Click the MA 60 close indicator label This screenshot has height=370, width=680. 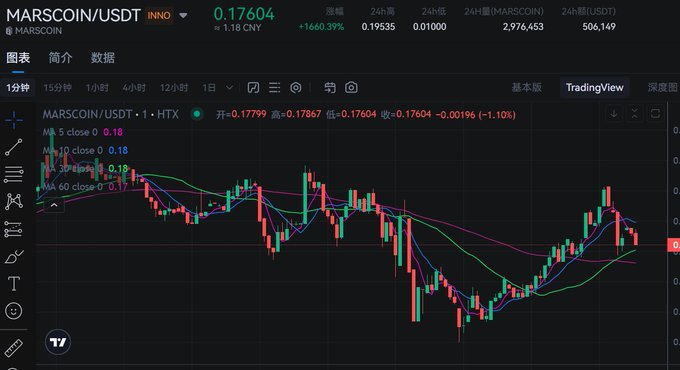(73, 187)
